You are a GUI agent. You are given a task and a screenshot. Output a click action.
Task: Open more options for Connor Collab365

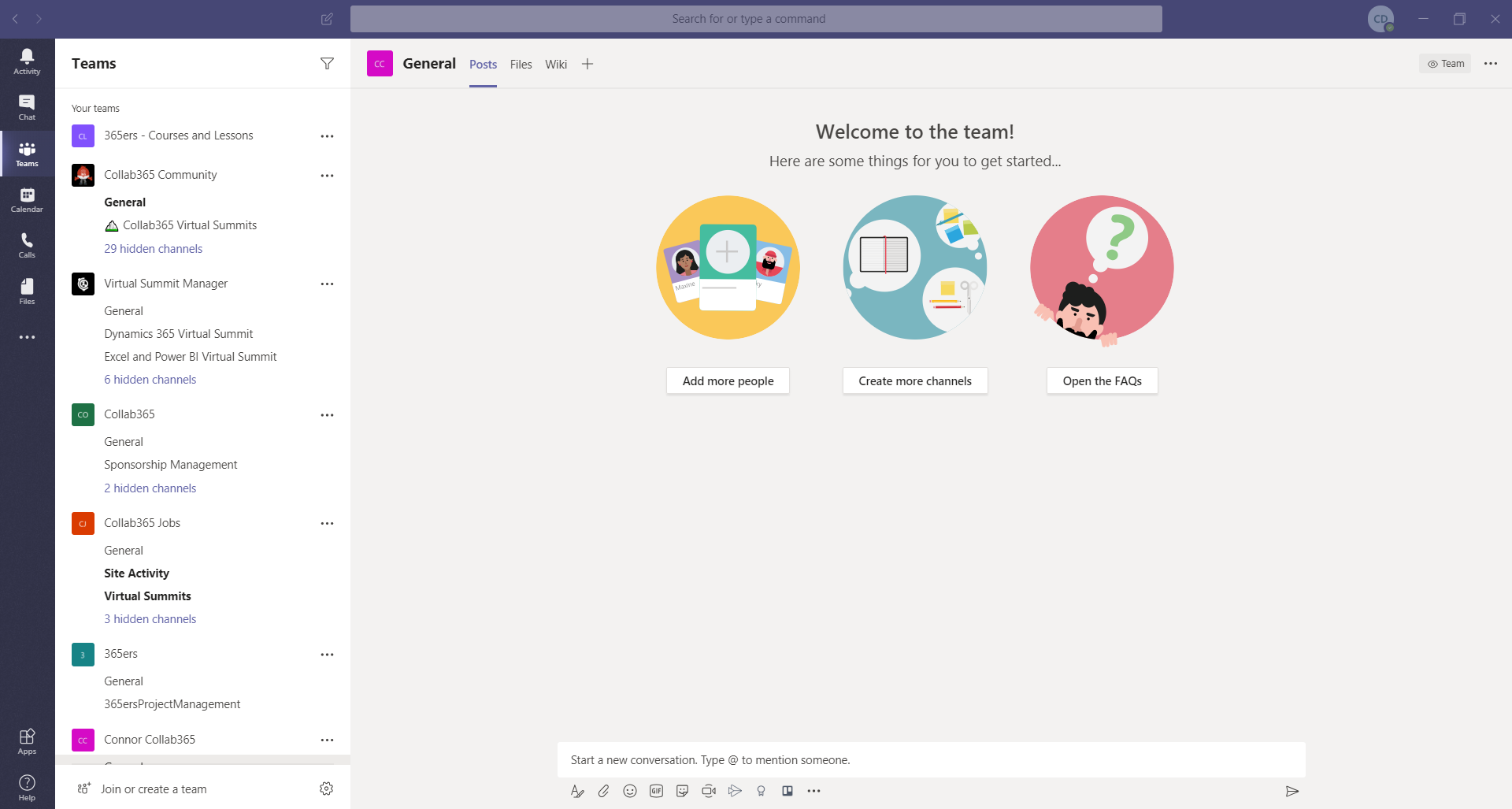327,740
